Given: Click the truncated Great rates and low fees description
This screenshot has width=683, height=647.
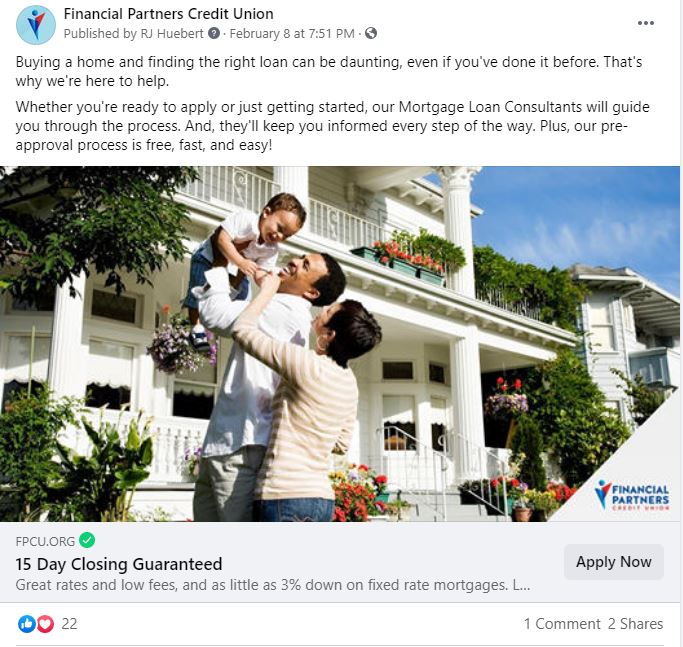Looking at the screenshot, I should [273, 585].
